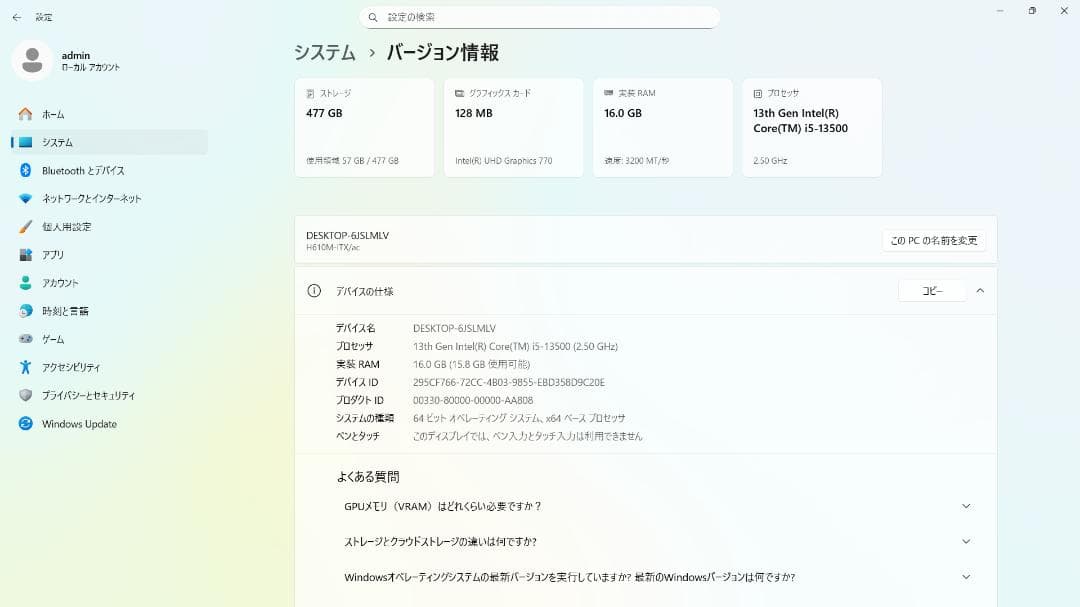Viewport: 1080px width, 607px height.
Task: Open the ホーム (Home) section icon
Action: click(20, 113)
